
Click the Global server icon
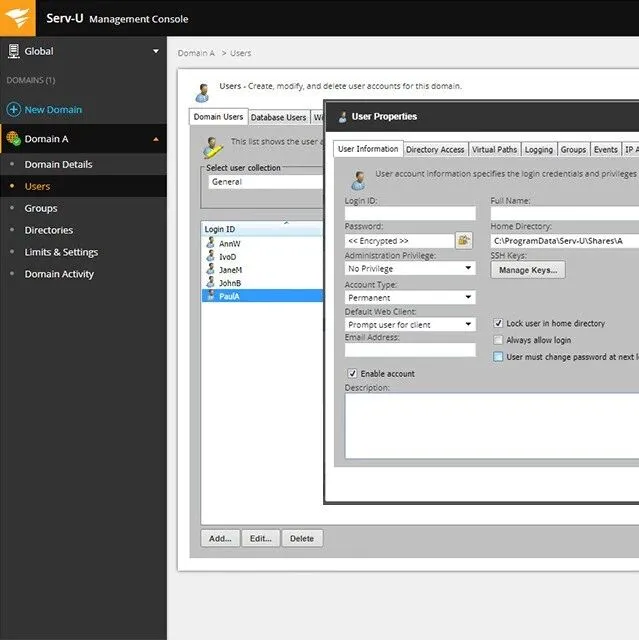pos(13,51)
